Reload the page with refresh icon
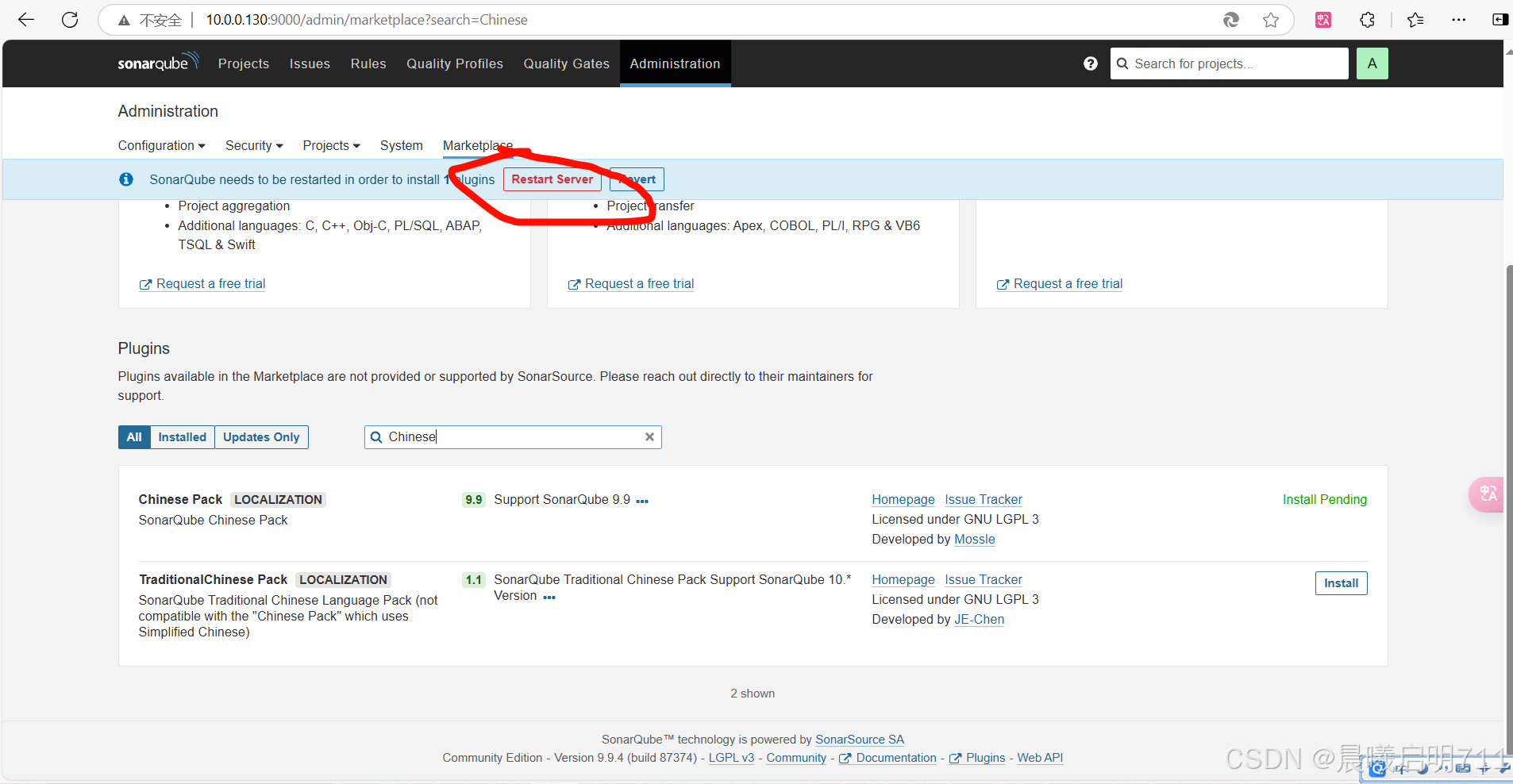This screenshot has width=1513, height=784. coord(70,20)
